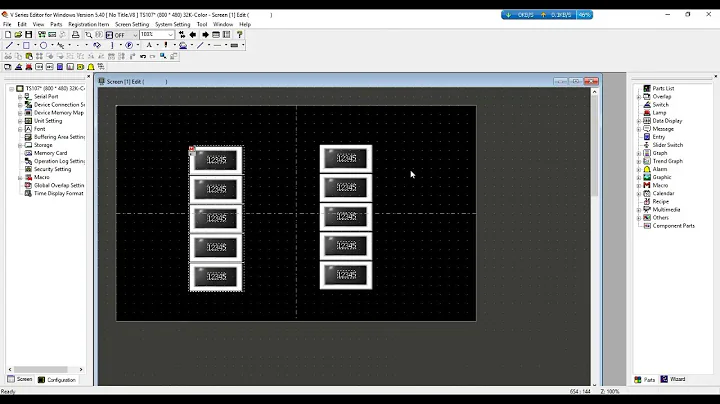Image resolution: width=720 pixels, height=404 pixels.
Task: Expand the Storage tree node
Action: pos(20,145)
